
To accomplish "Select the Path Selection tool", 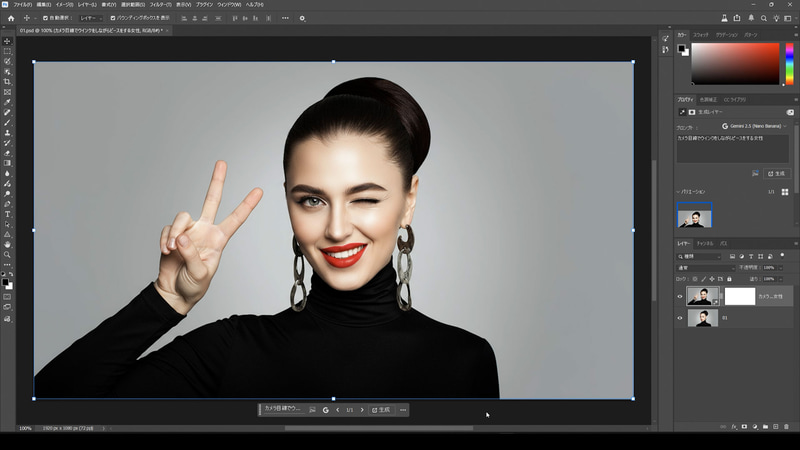I will (x=7, y=224).
